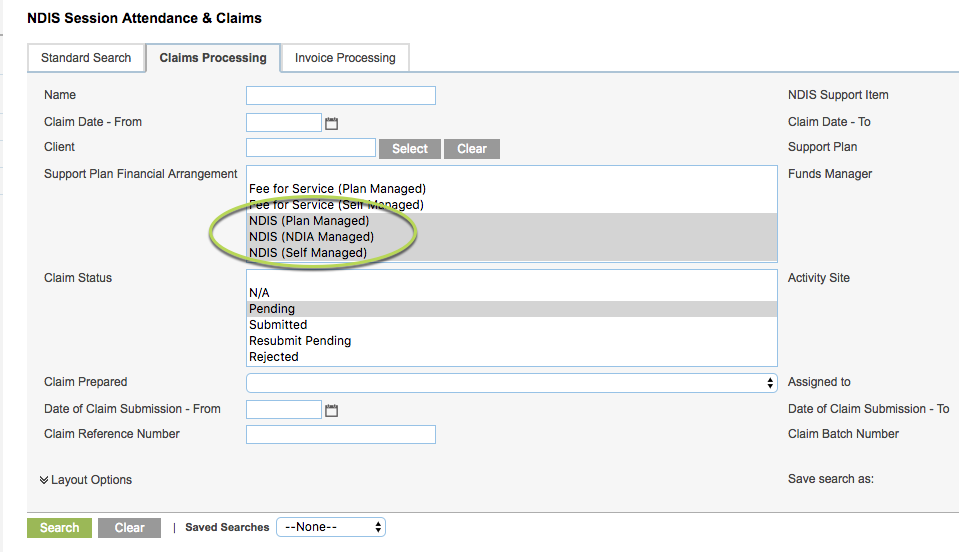Select Fee for Service (Self Managed) option
This screenshot has width=959, height=552.
click(x=512, y=205)
